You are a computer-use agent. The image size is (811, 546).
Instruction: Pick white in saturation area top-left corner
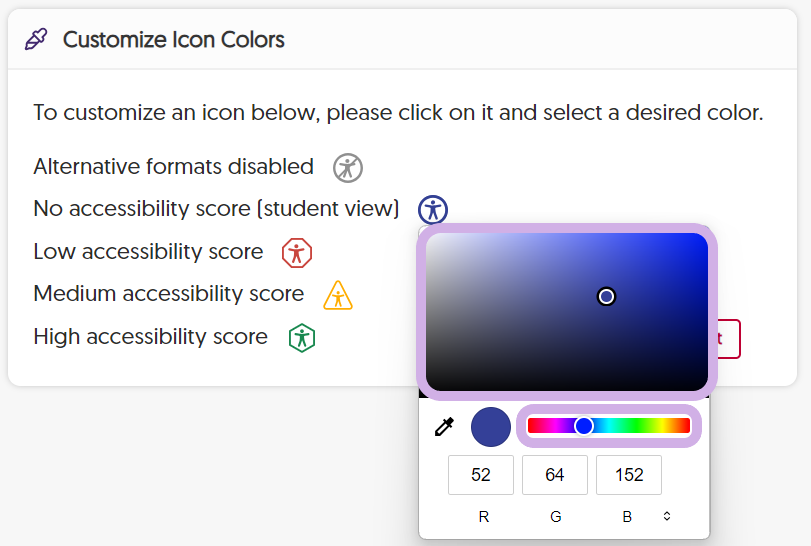coord(434,241)
